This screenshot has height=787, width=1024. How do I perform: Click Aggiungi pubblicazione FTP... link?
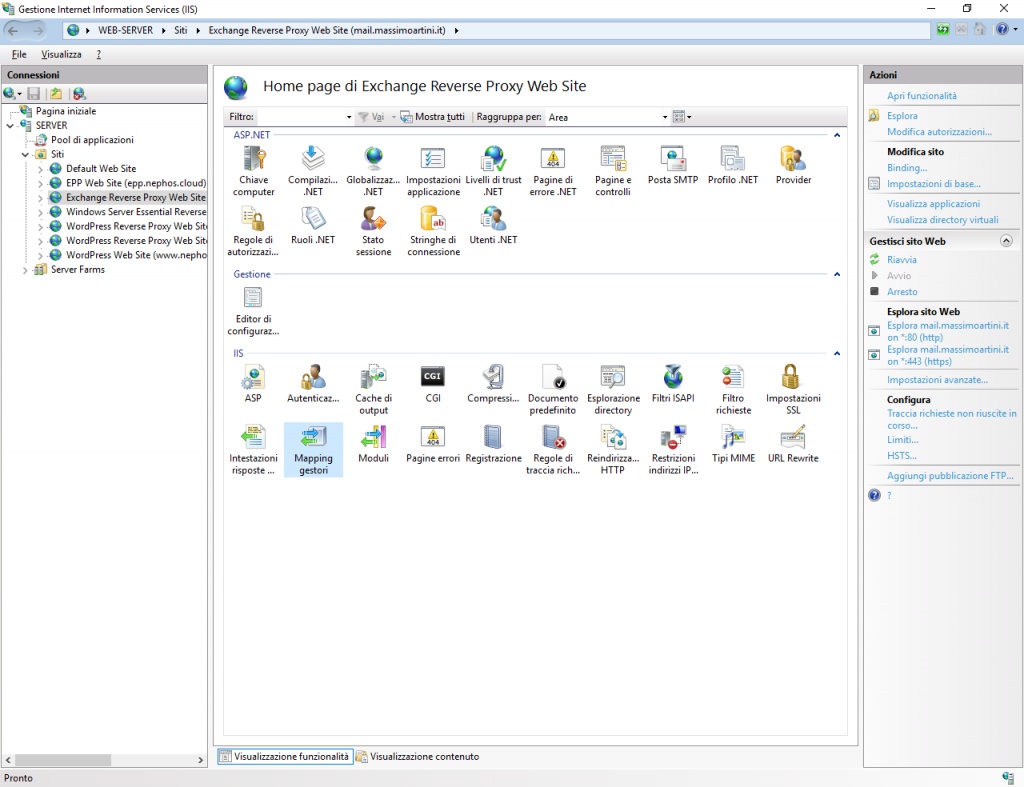[950, 476]
